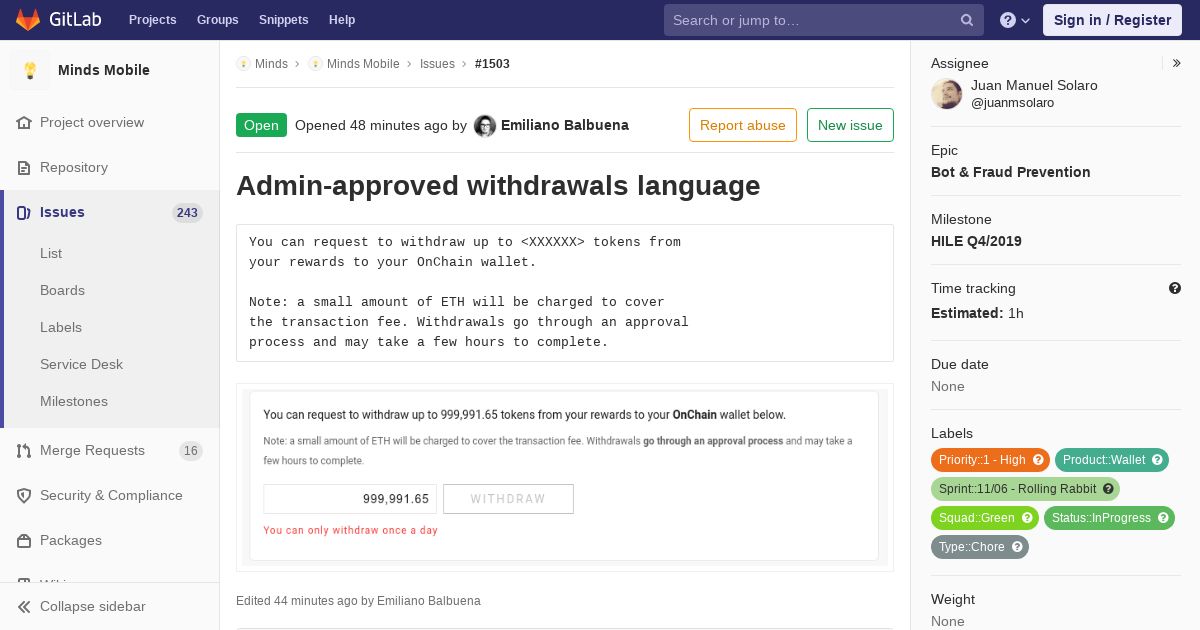Click the Packages icon

pos(24,540)
